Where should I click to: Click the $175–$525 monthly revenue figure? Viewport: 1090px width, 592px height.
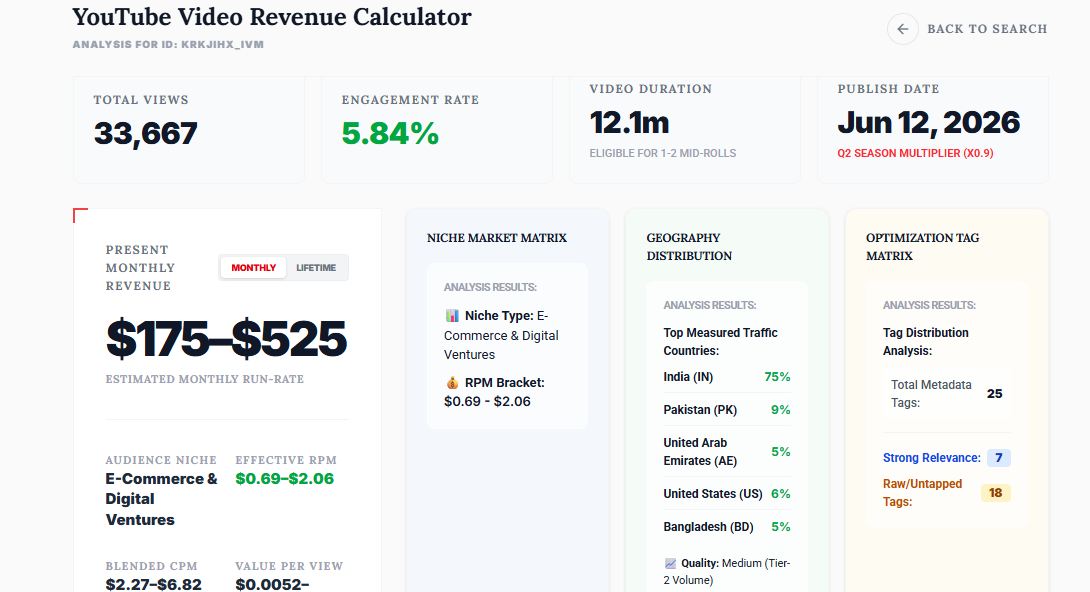pyautogui.click(x=226, y=339)
